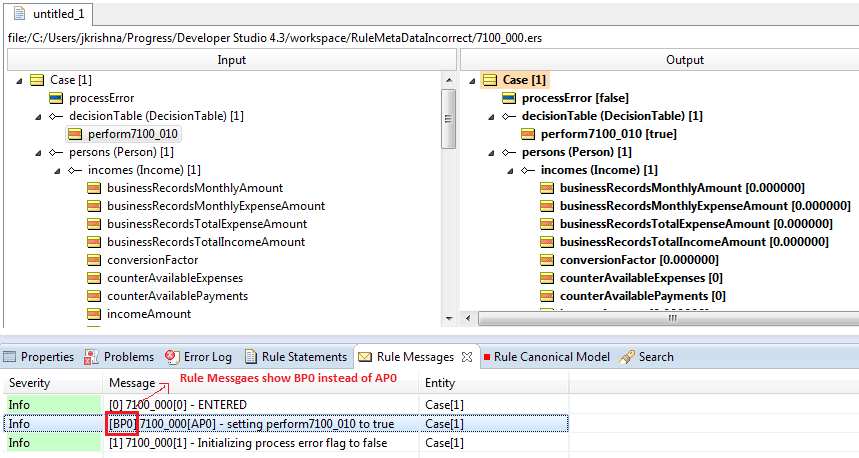Select the untitled_1 editor tab
Screen dimensions: 859x458
[48, 14]
